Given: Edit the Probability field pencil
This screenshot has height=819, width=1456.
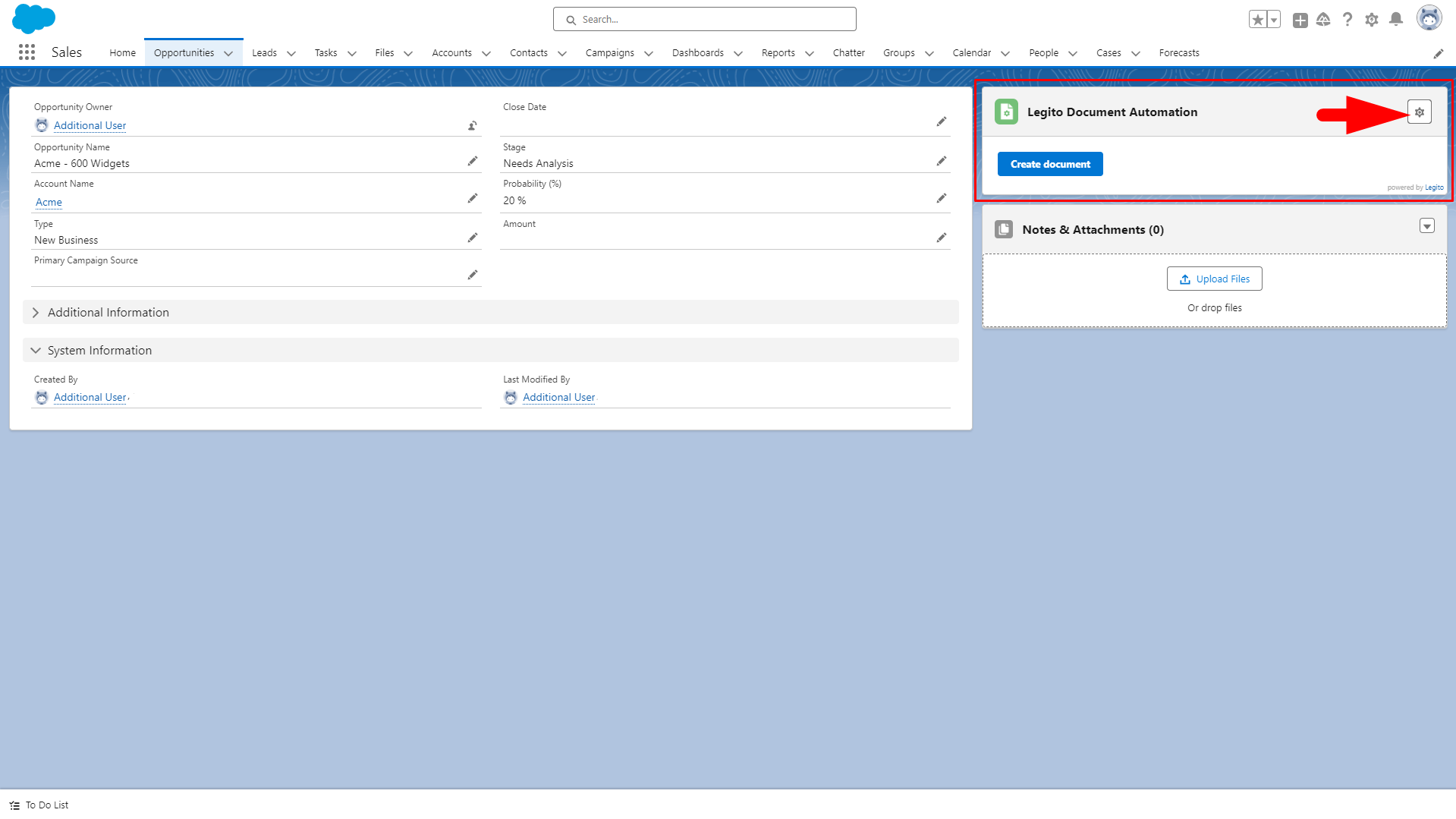Looking at the screenshot, I should pos(942,198).
